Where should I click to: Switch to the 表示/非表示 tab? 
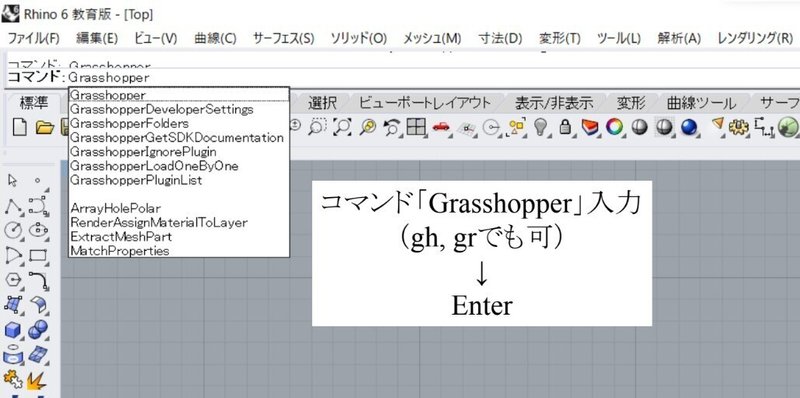tap(554, 103)
